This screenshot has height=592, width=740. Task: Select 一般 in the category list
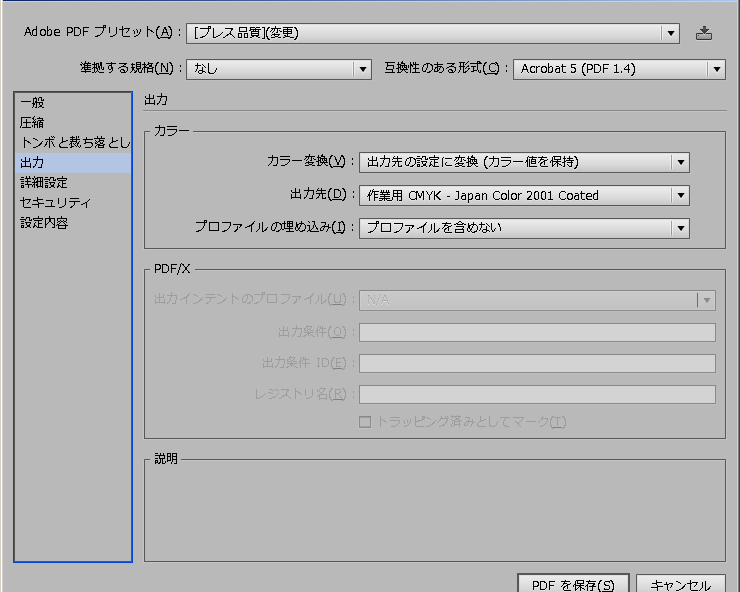pyautogui.click(x=33, y=102)
